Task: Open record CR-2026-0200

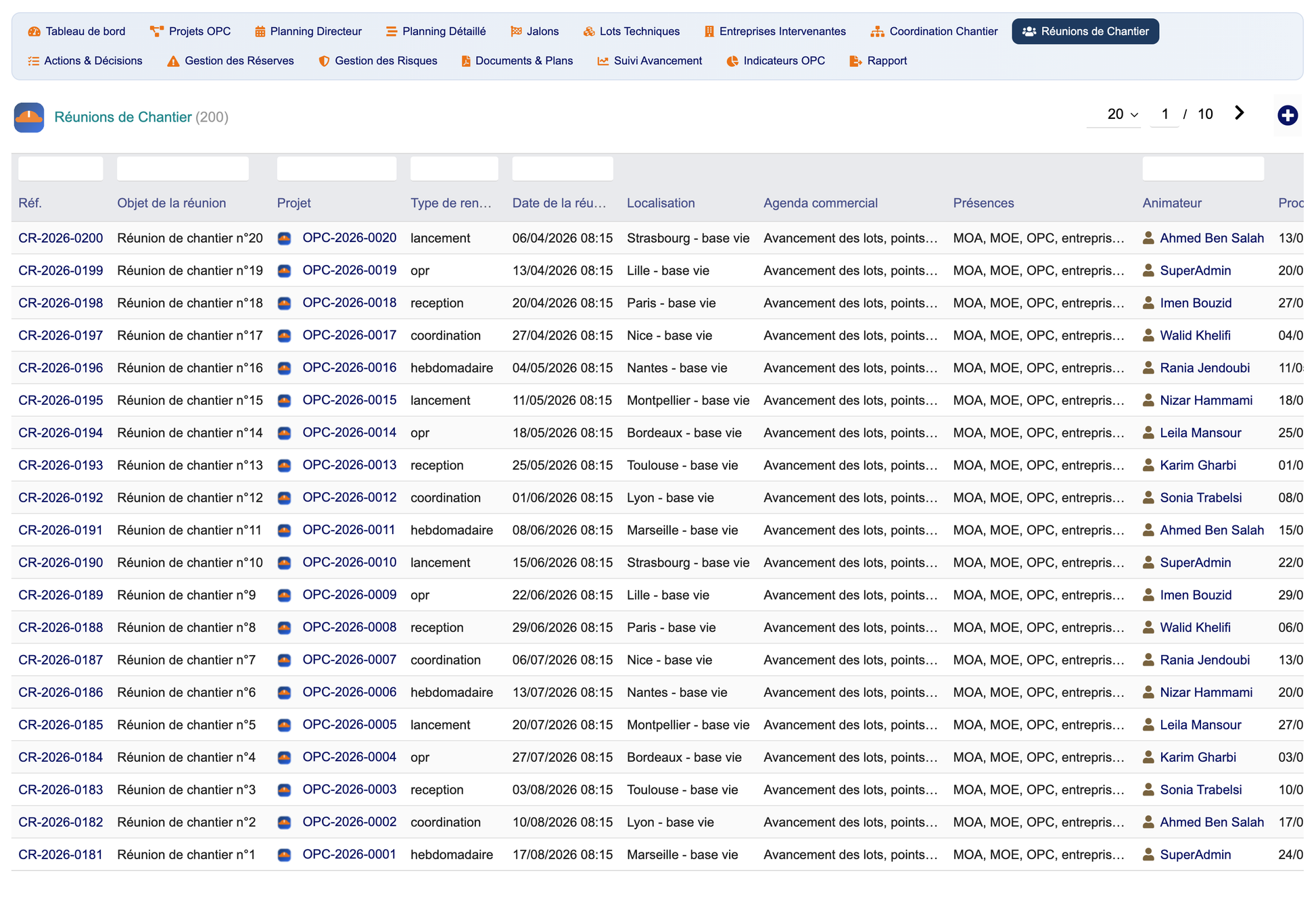Action: (x=61, y=238)
